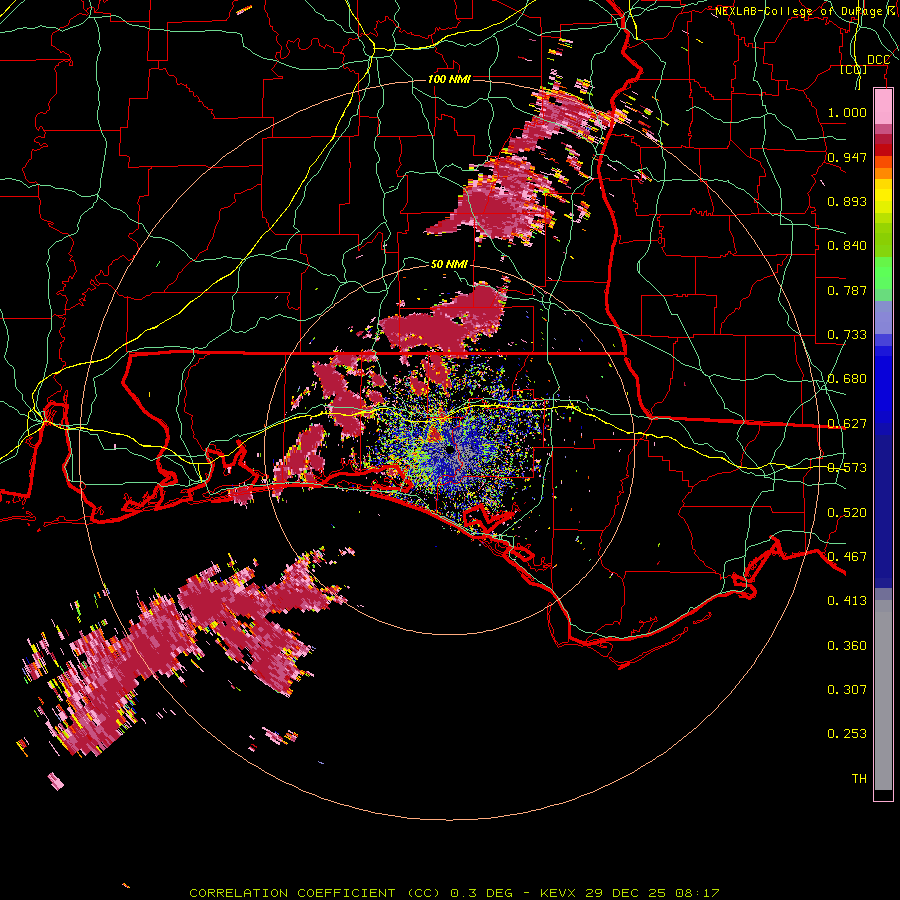Pick the gray color bar segment
The height and width of the screenshot is (900, 900).
[883, 695]
